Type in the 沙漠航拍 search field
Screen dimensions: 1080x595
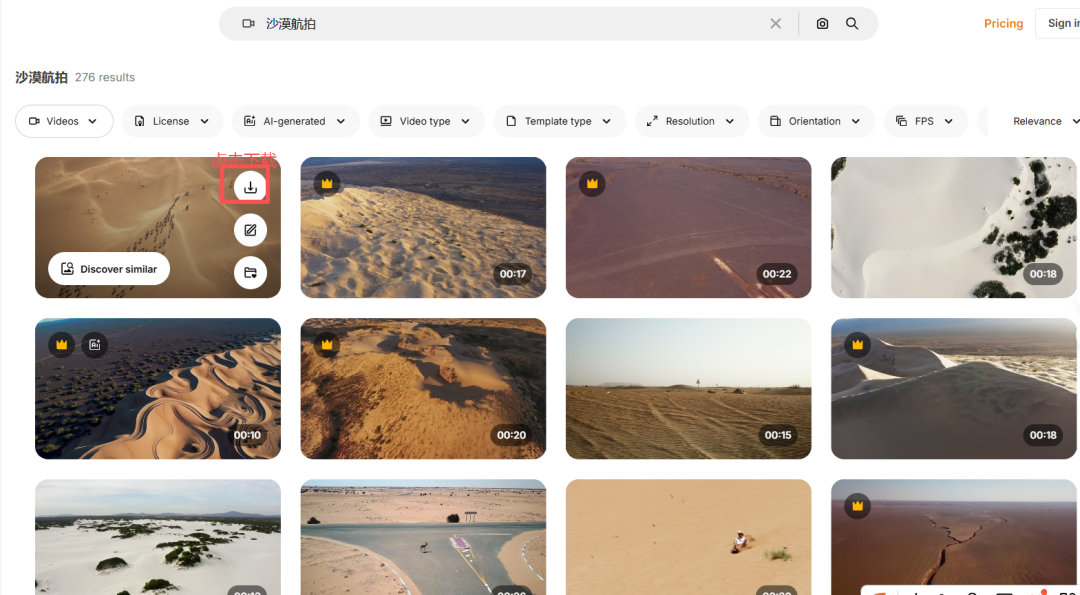pyautogui.click(x=500, y=24)
